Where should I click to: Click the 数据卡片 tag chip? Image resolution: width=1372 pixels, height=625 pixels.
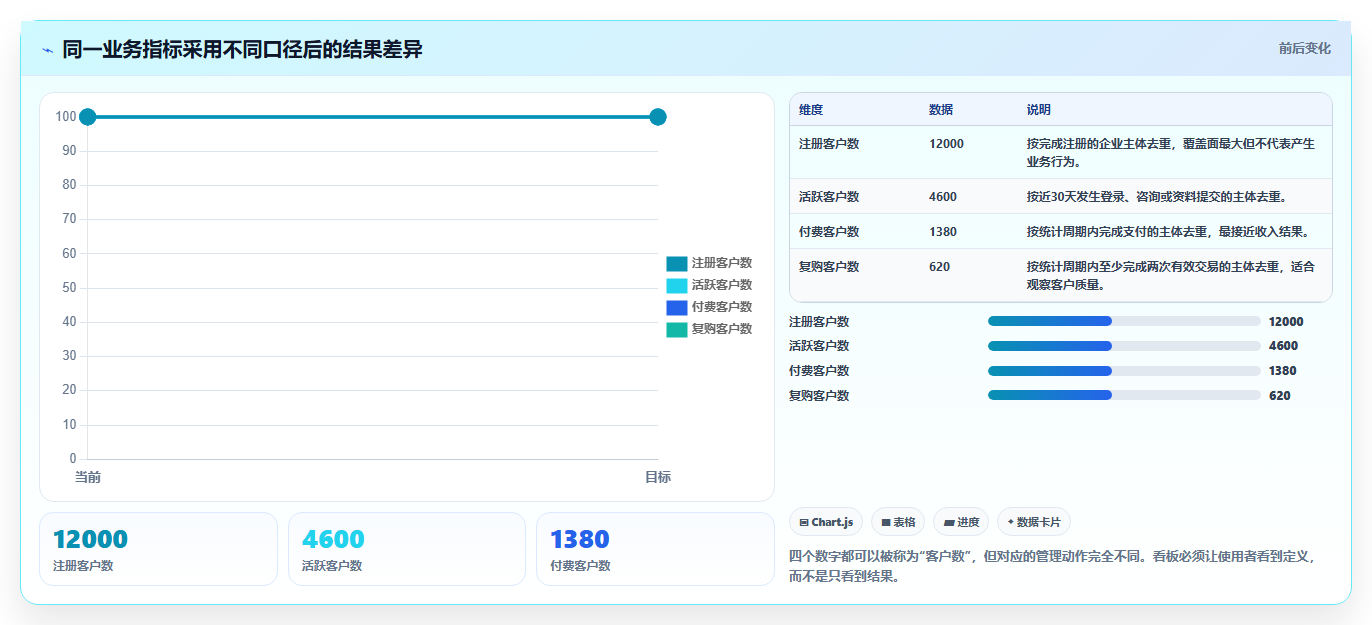(x=1033, y=522)
